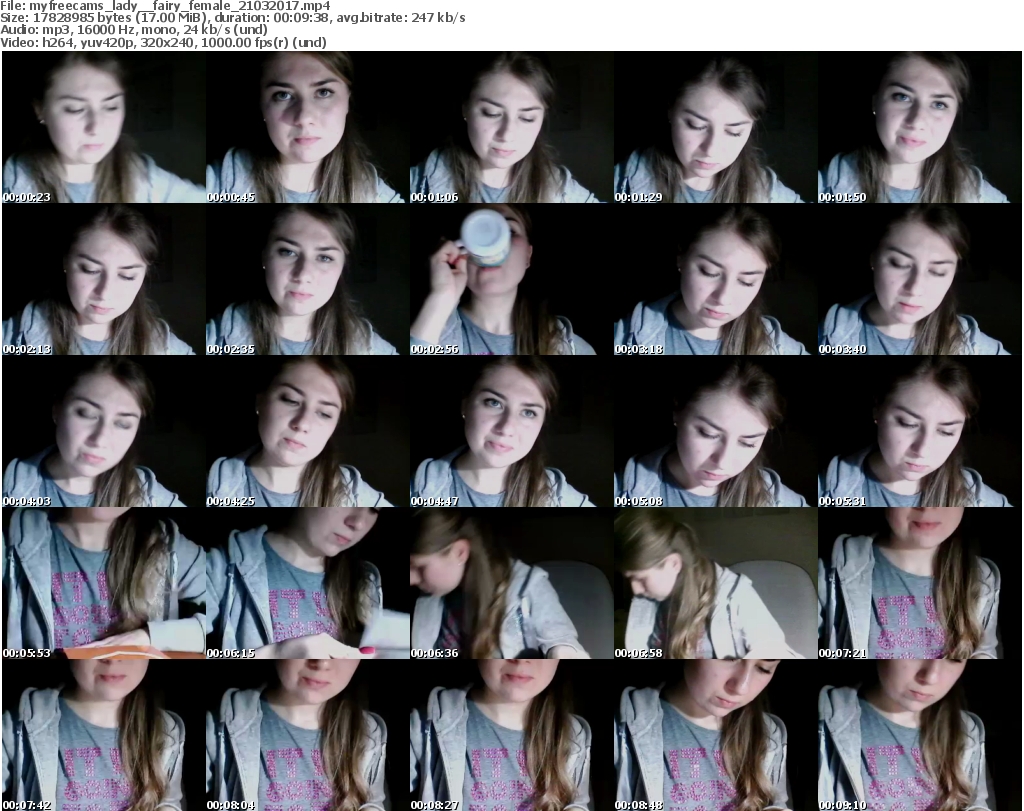Screen dimensions: 1024x811
Task: Click the preview stamped 00:06:15
Action: pos(308,583)
